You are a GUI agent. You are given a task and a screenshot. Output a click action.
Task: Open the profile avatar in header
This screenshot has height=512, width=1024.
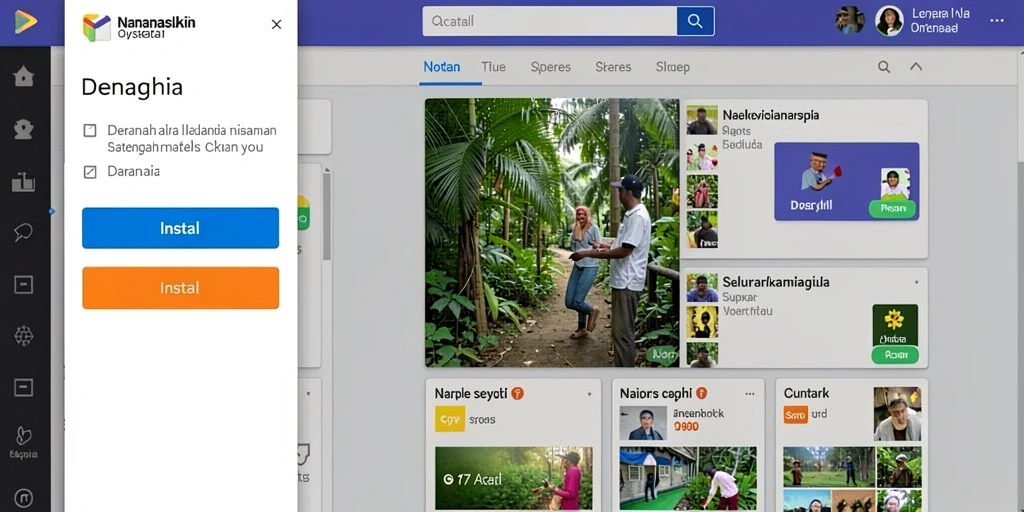tap(889, 21)
